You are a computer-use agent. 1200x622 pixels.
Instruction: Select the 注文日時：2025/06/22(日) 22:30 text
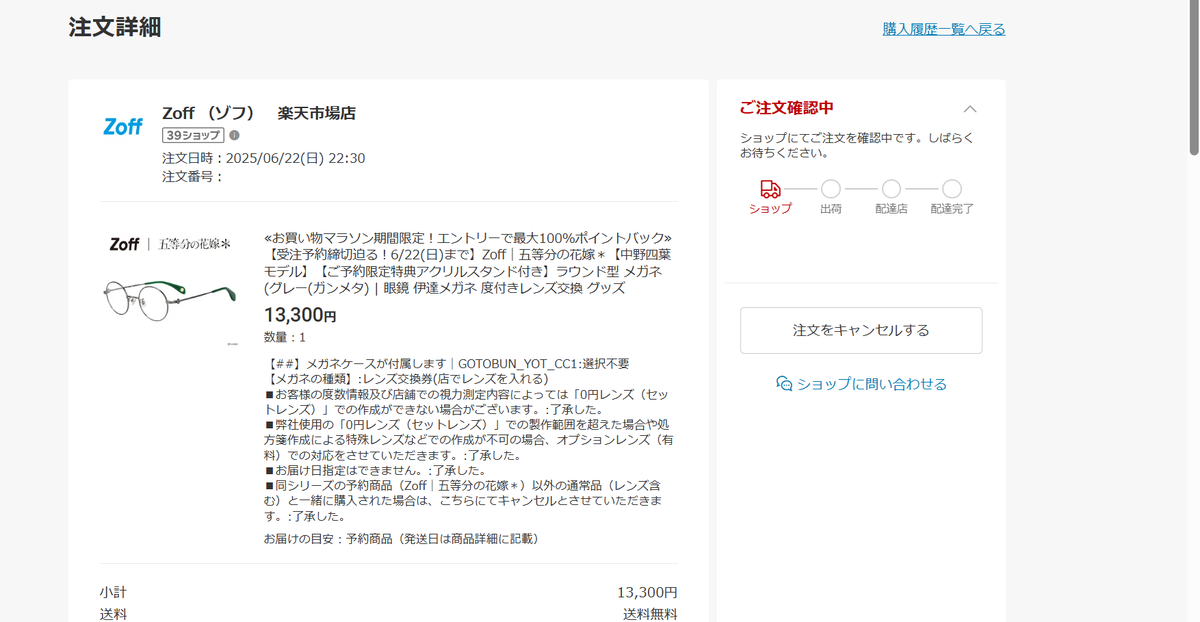tap(263, 158)
